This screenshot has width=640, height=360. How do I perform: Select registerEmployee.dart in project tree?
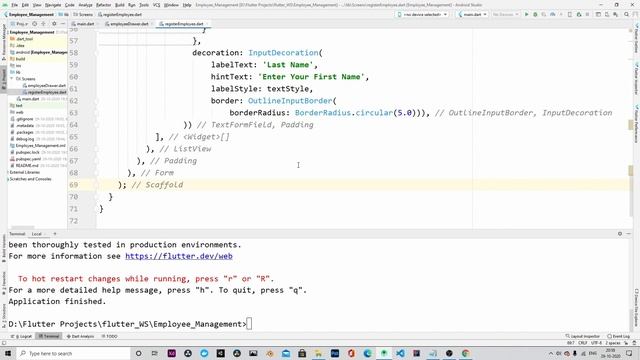coord(44,92)
